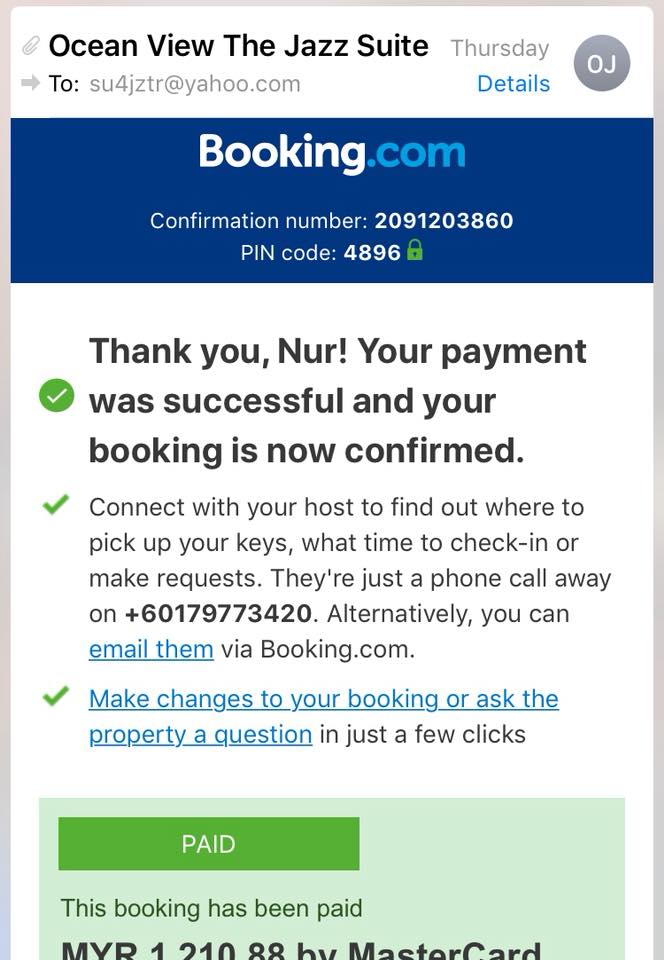The width and height of the screenshot is (664, 960).
Task: Click the green PAID button
Action: coord(209,844)
